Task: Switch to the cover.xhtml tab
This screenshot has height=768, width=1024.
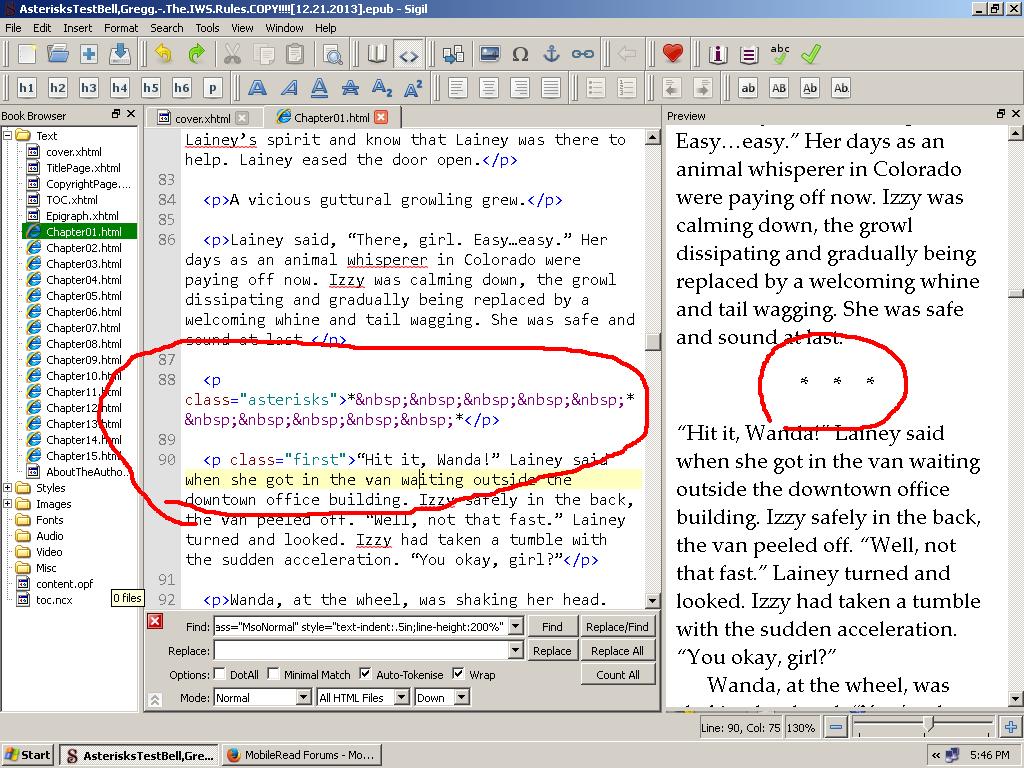Action: [x=202, y=118]
